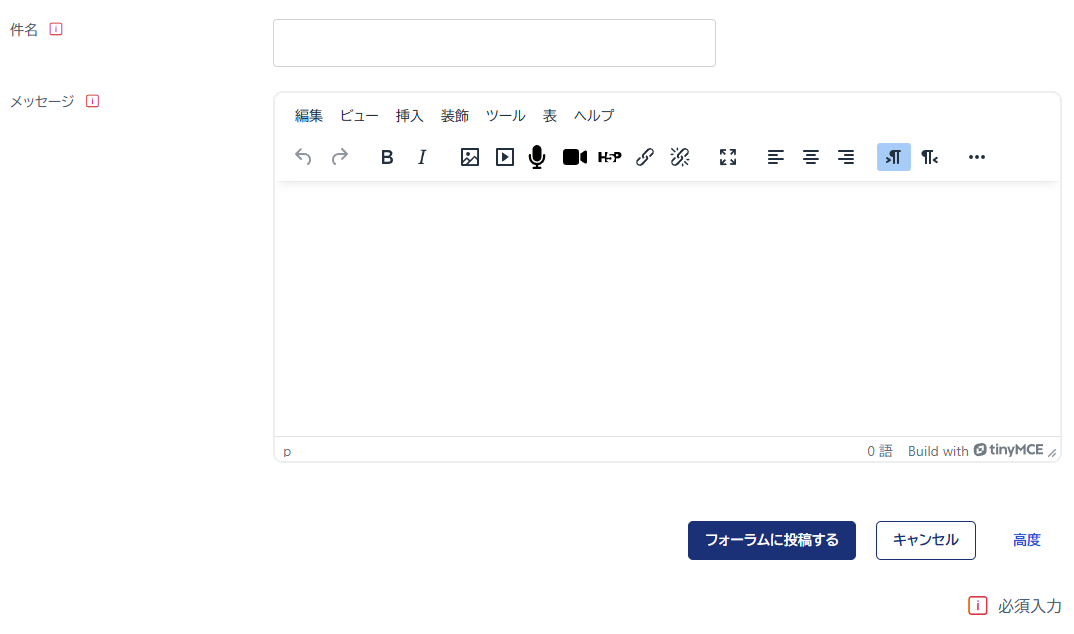Click the Insert link icon
Screen dimensions: 1074x634
click(x=645, y=157)
